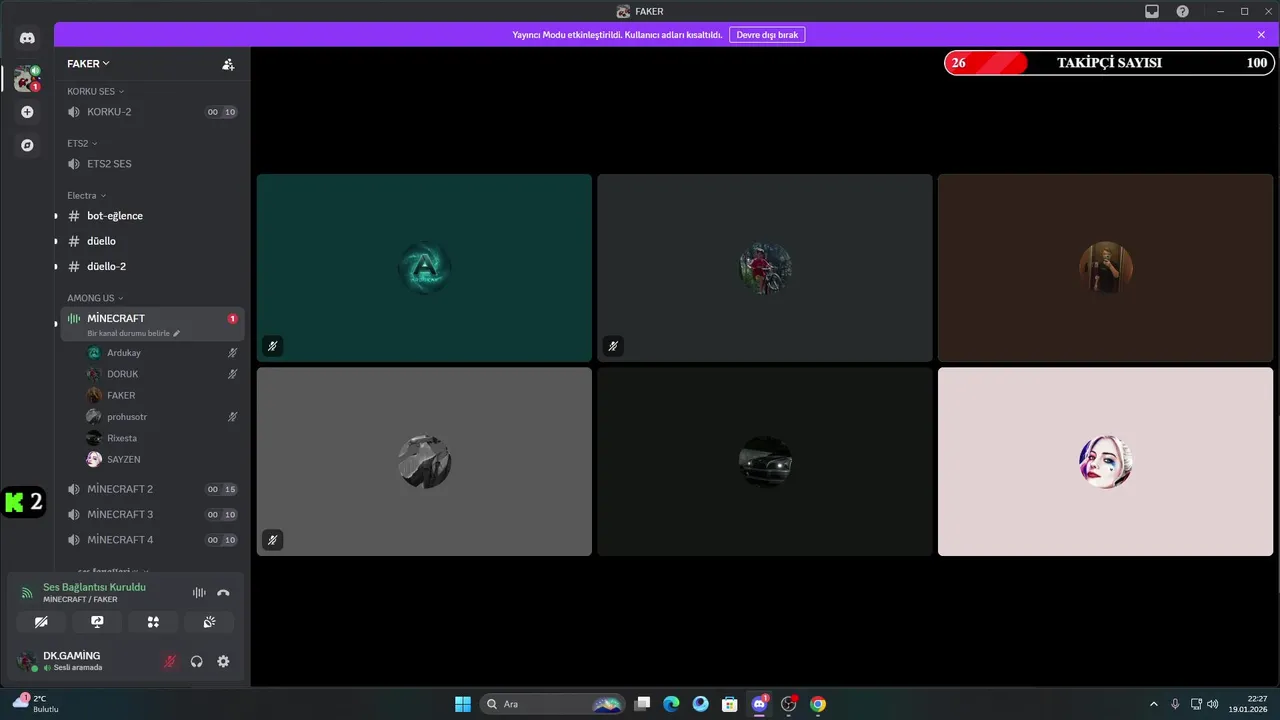The width and height of the screenshot is (1280, 720).
Task: Open Google Chrome from taskbar
Action: 818,704
